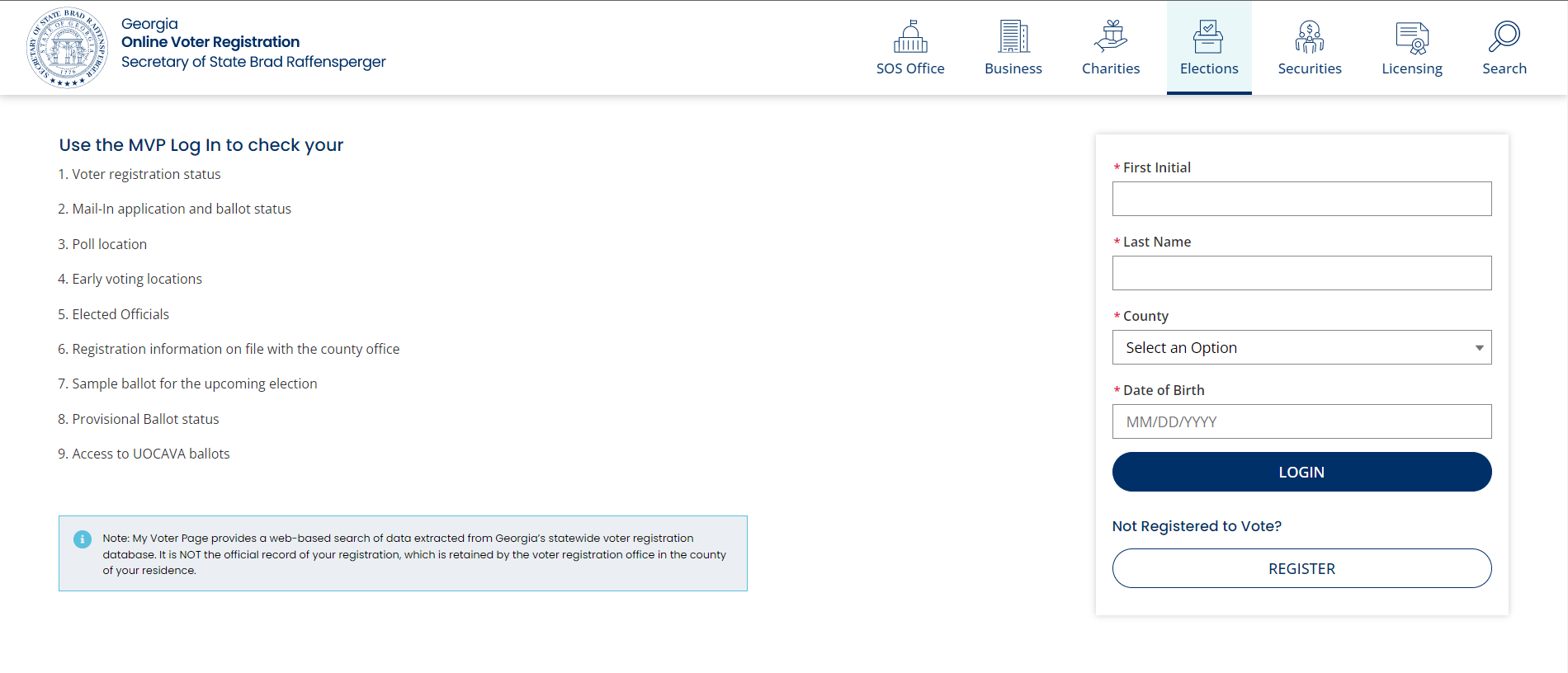
Task: Click 'Not Registered to Vote?' text
Action: [1197, 526]
